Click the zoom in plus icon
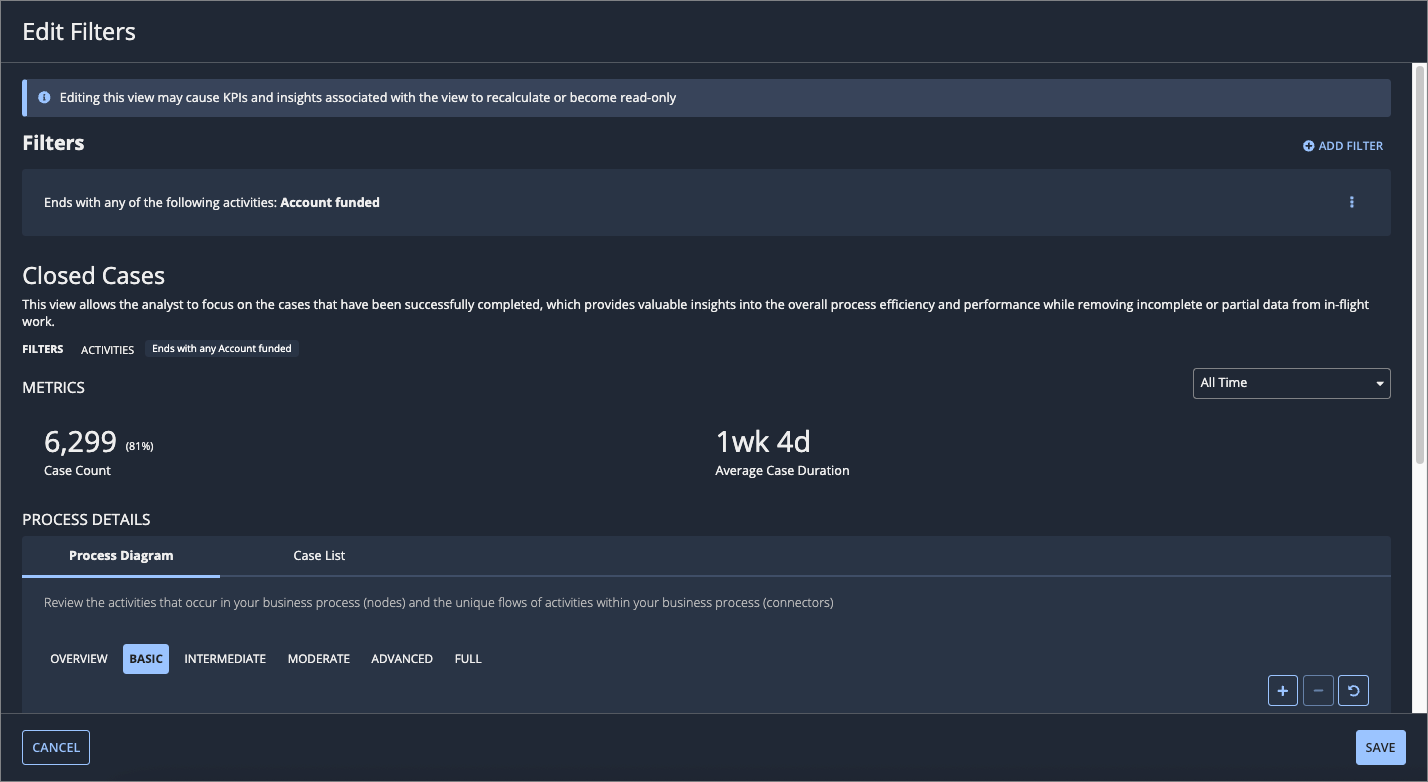Screen dimensions: 1428x782 coord(1283,690)
